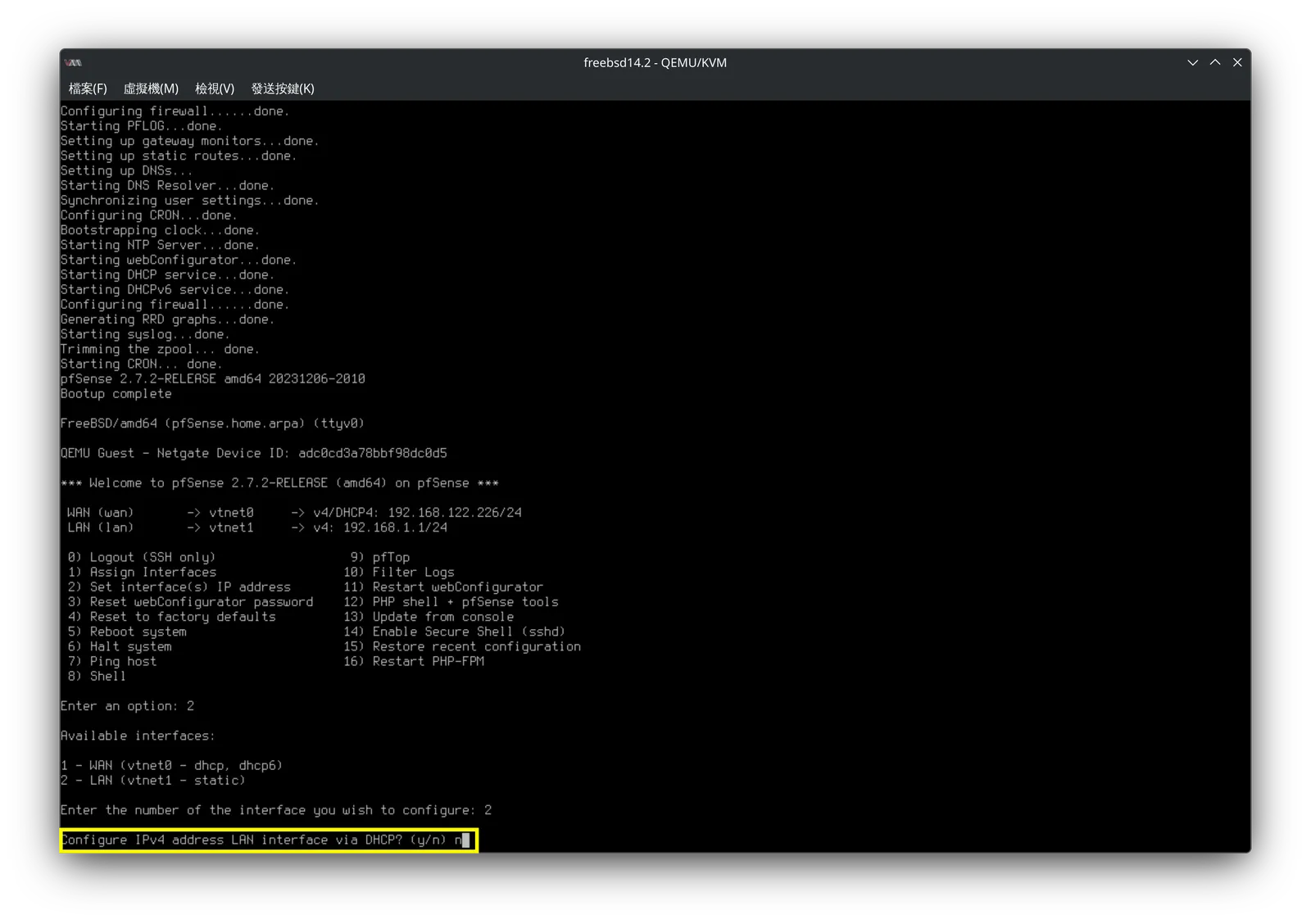Click '11) Restart webConfigurator' option
The width and height of the screenshot is (1311, 924).
(443, 587)
